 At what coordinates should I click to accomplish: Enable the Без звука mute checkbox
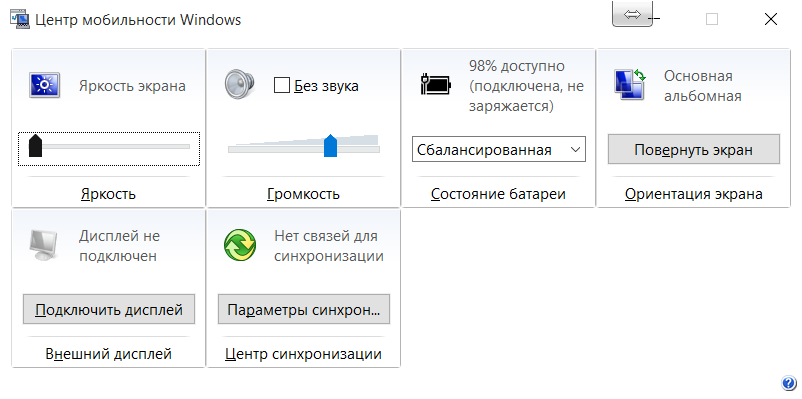click(x=282, y=85)
